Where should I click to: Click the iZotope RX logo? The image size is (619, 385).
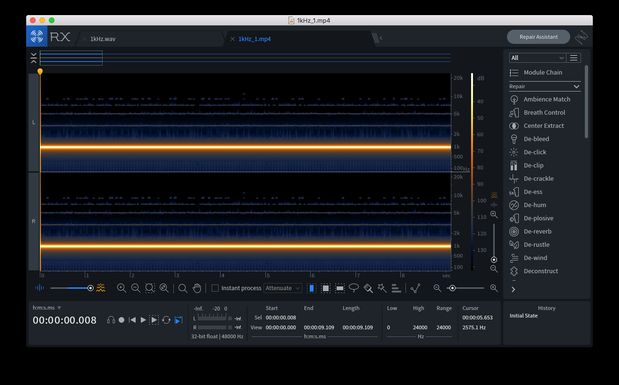[x=37, y=37]
